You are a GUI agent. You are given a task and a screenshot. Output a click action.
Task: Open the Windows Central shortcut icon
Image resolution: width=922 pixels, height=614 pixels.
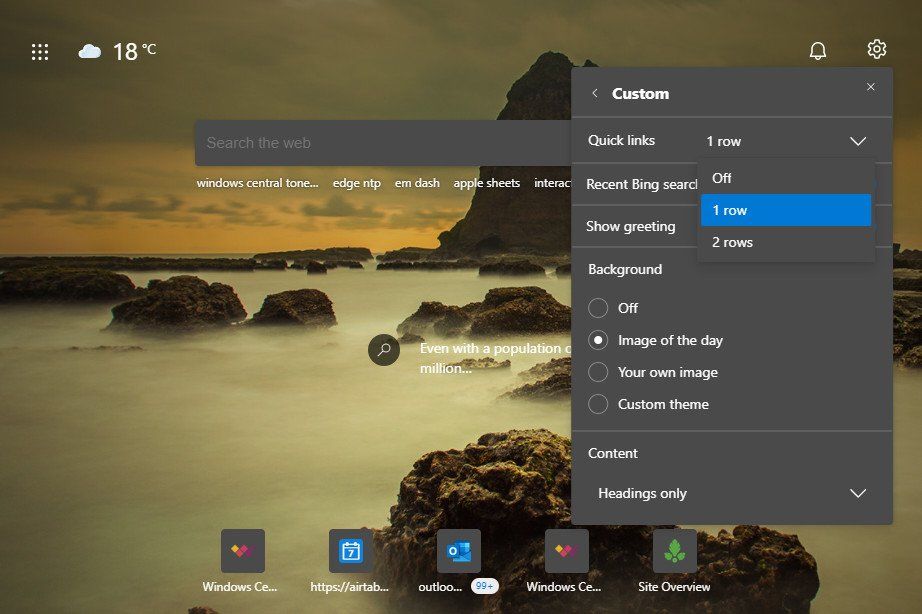click(240, 550)
